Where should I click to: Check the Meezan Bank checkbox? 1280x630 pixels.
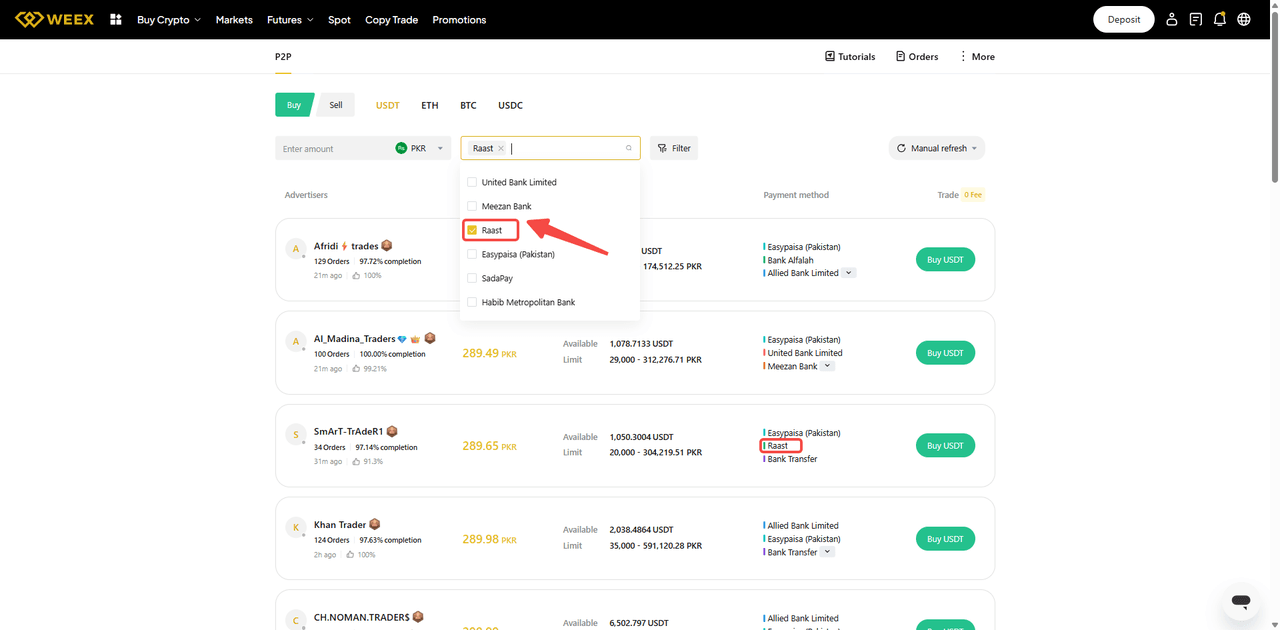click(x=473, y=206)
